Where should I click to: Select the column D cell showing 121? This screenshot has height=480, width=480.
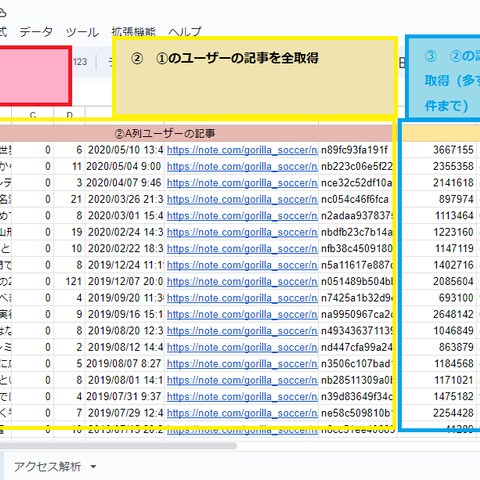click(69, 281)
